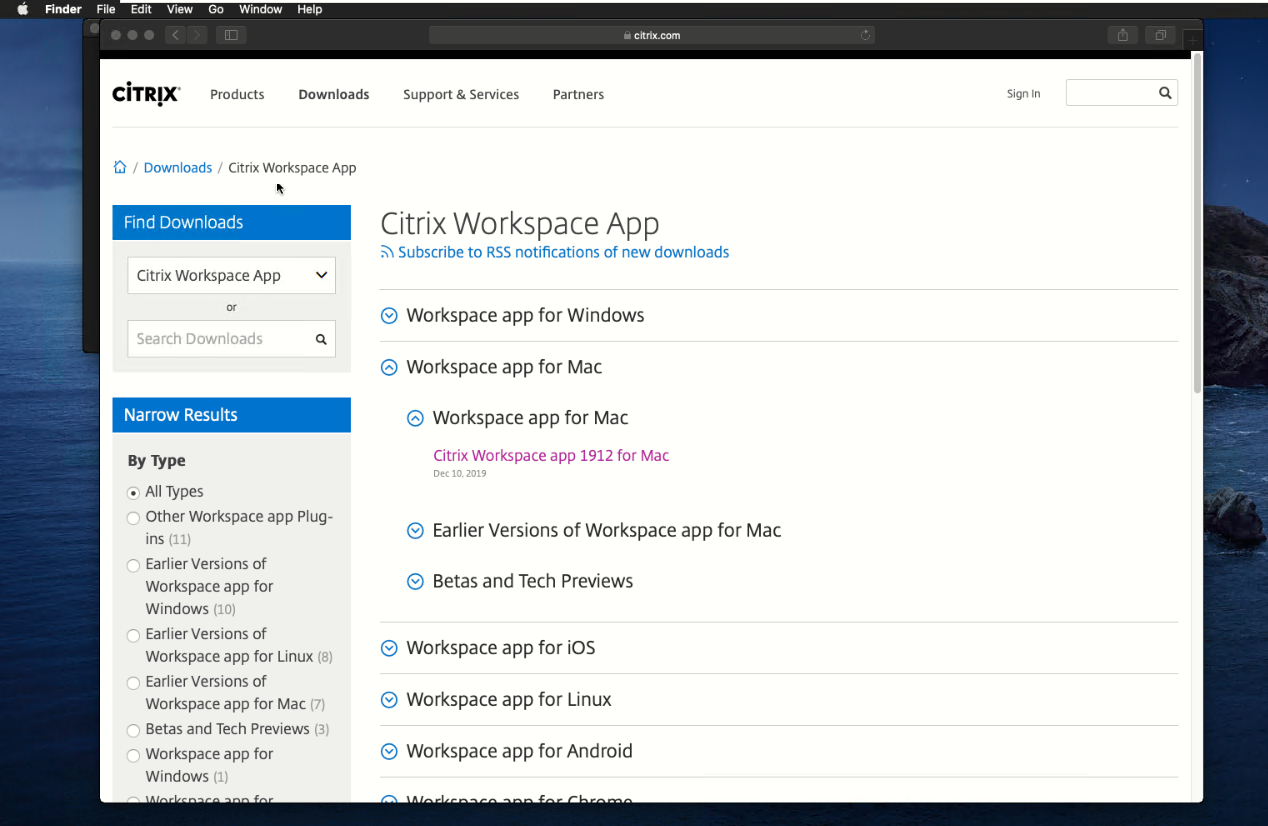Open the Safari share button
Image resolution: width=1268 pixels, height=826 pixels.
[x=1123, y=35]
